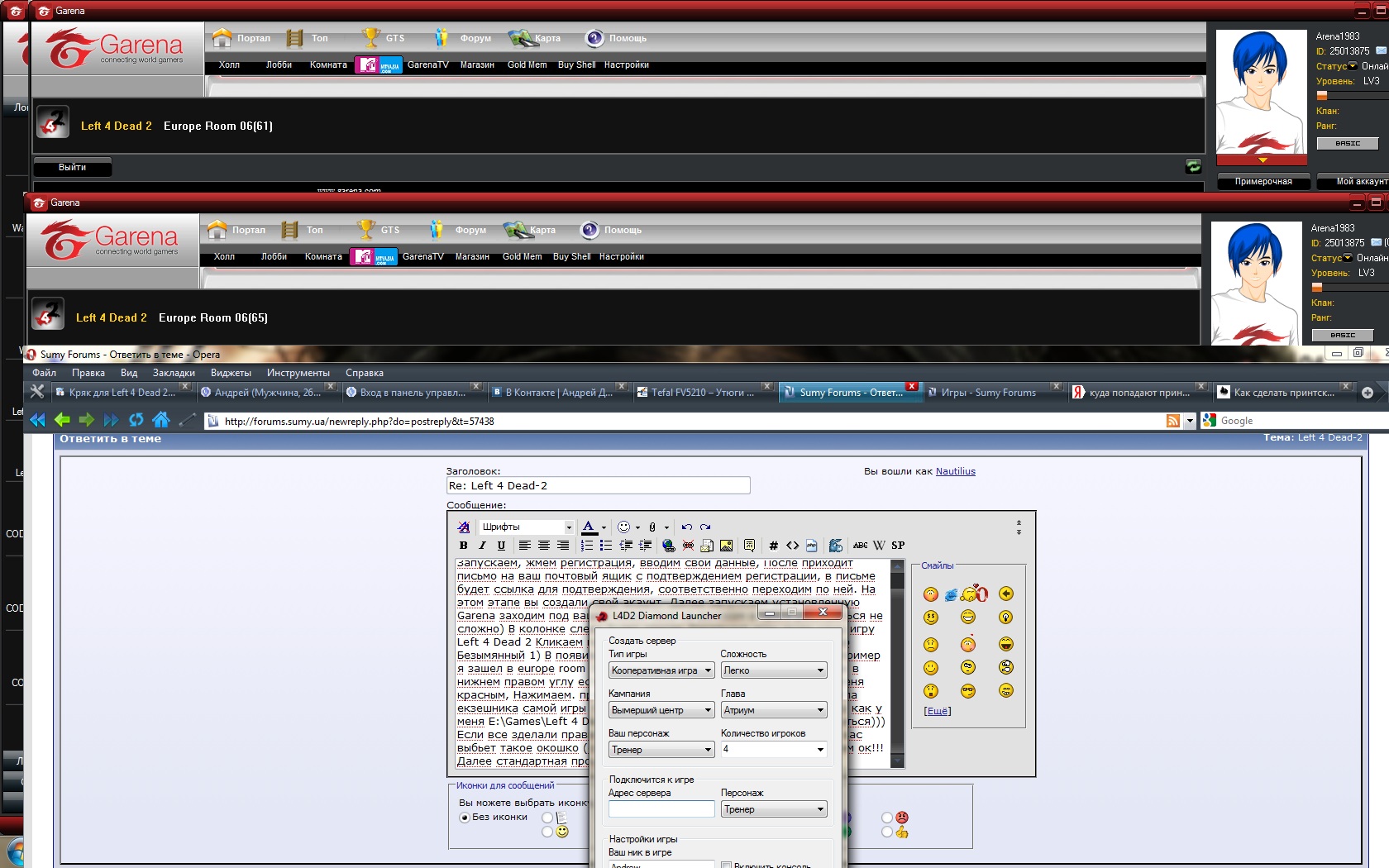Open the 'Тип игры' game type dropdown
1389x868 pixels.
[661, 670]
